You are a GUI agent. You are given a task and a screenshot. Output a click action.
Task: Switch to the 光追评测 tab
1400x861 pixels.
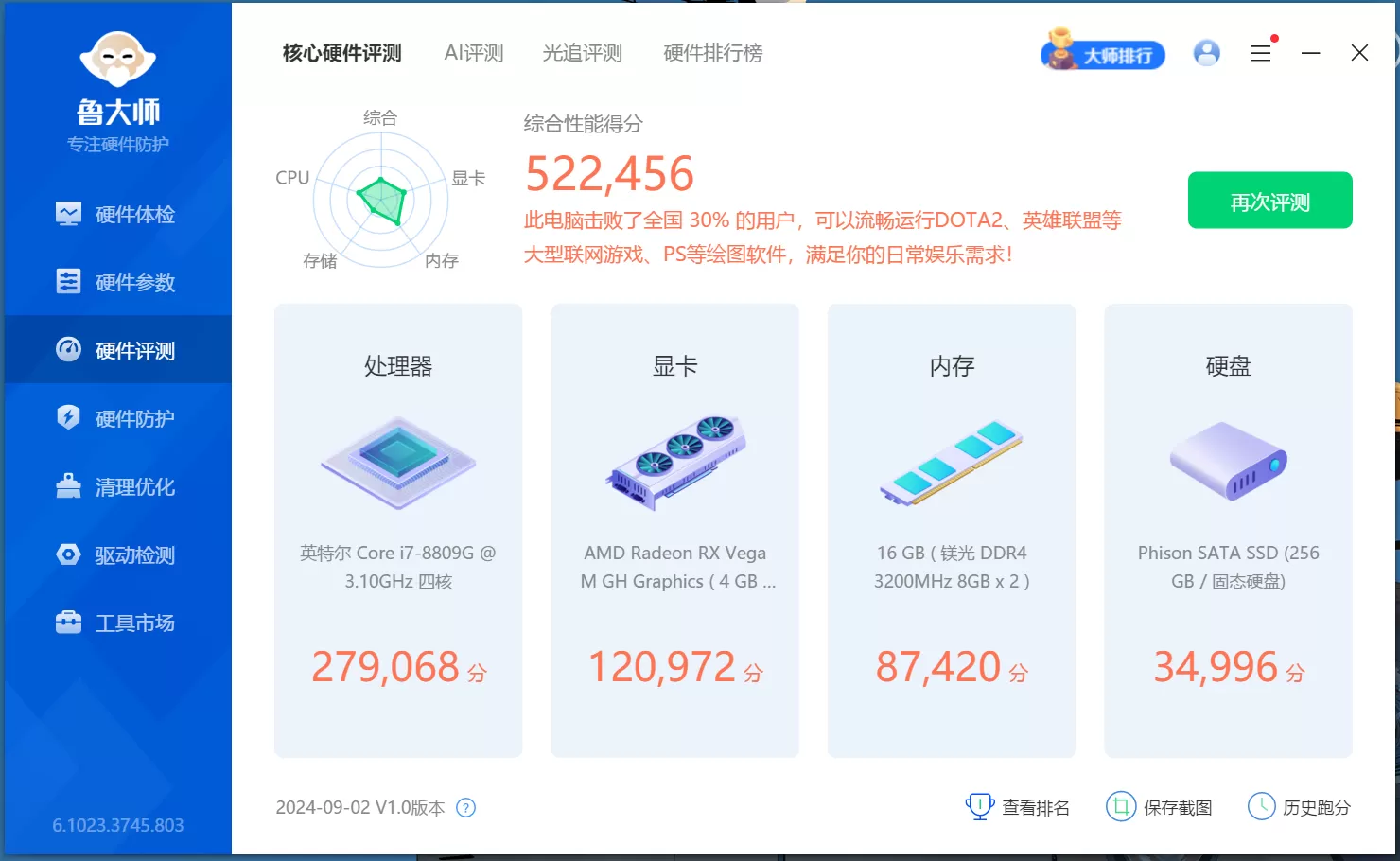[582, 53]
